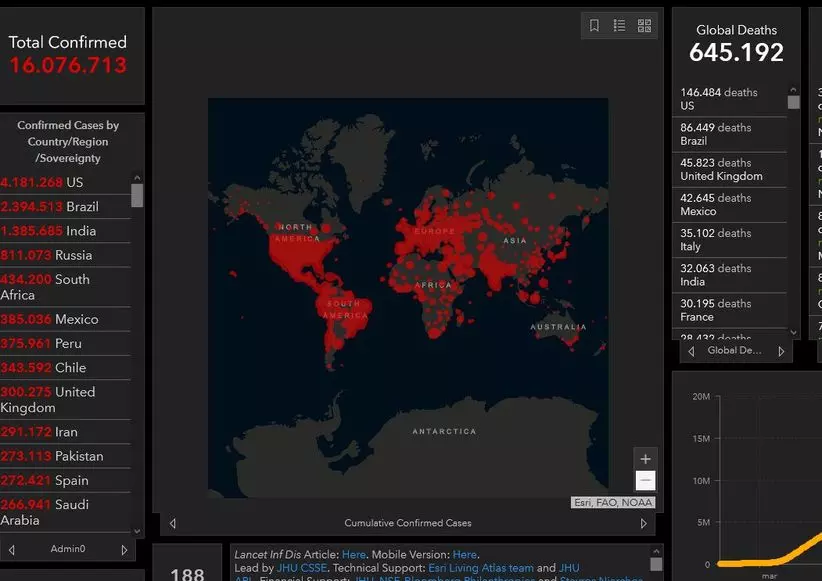Open the basemap gallery grid icon
Viewport: 822px width, 581px height.
tap(644, 26)
